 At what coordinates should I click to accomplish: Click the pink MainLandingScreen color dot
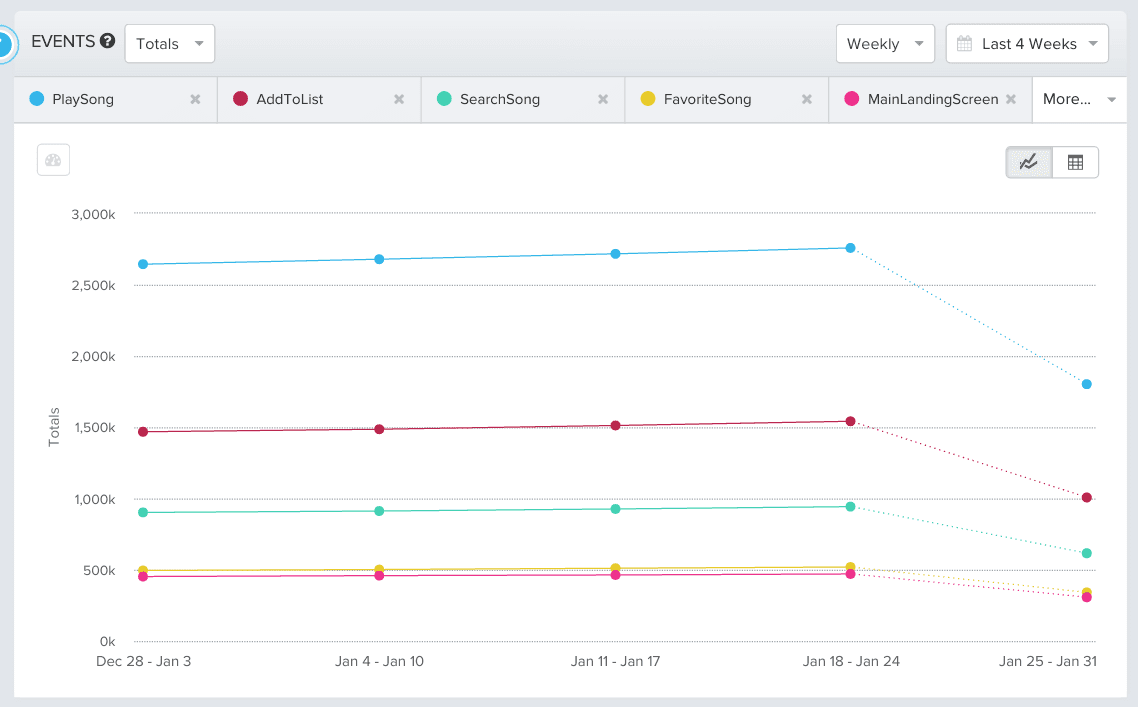[x=852, y=99]
